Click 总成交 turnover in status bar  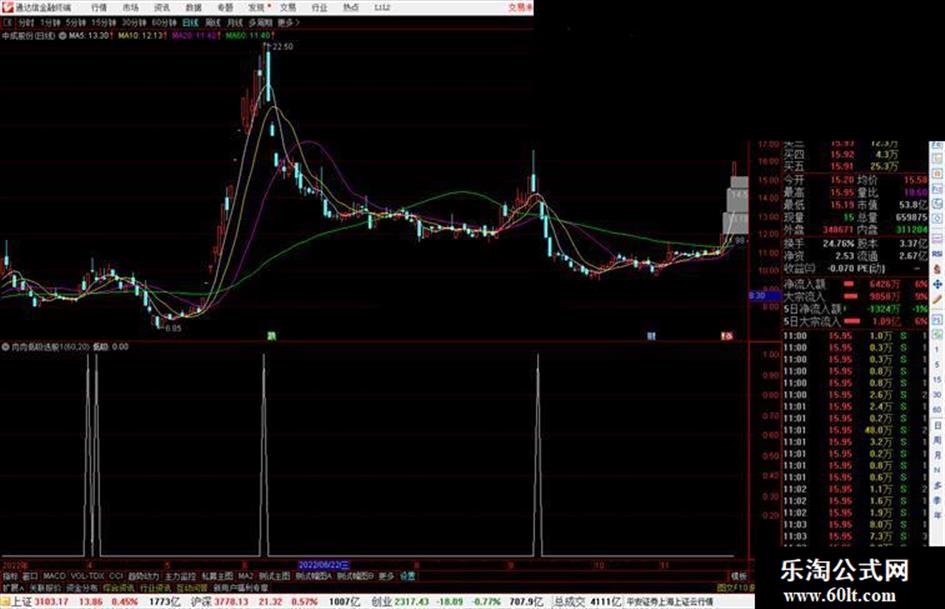(x=570, y=602)
